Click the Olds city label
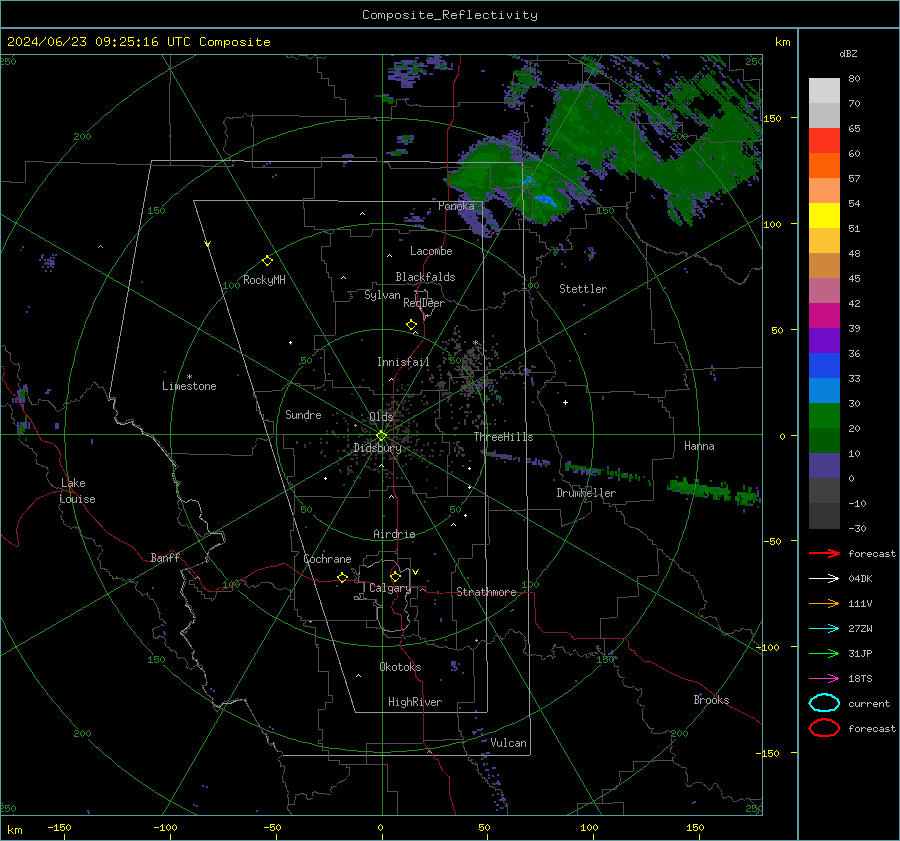This screenshot has width=900, height=841. coord(381,417)
